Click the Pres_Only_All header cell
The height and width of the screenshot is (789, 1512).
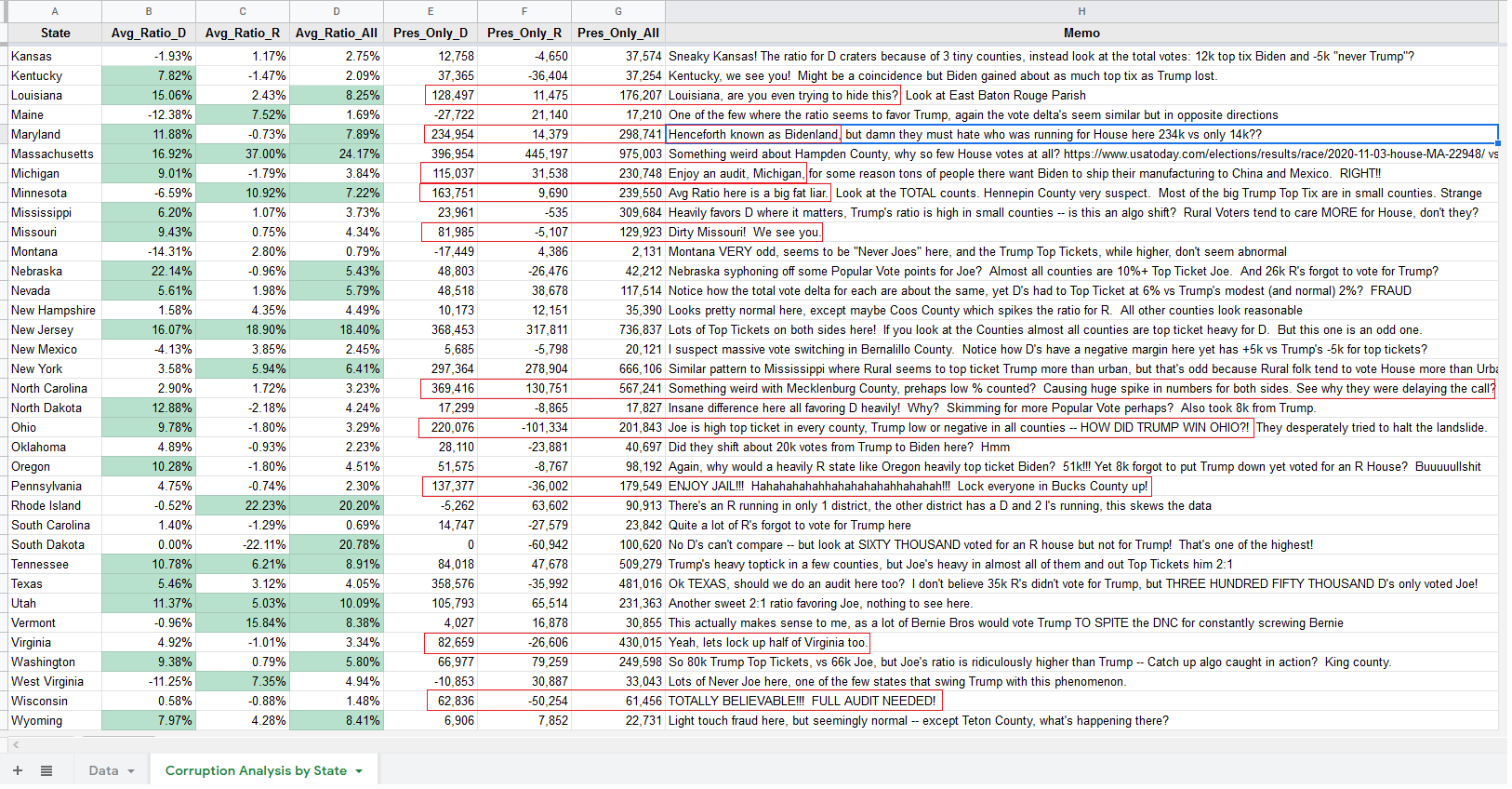[x=618, y=33]
